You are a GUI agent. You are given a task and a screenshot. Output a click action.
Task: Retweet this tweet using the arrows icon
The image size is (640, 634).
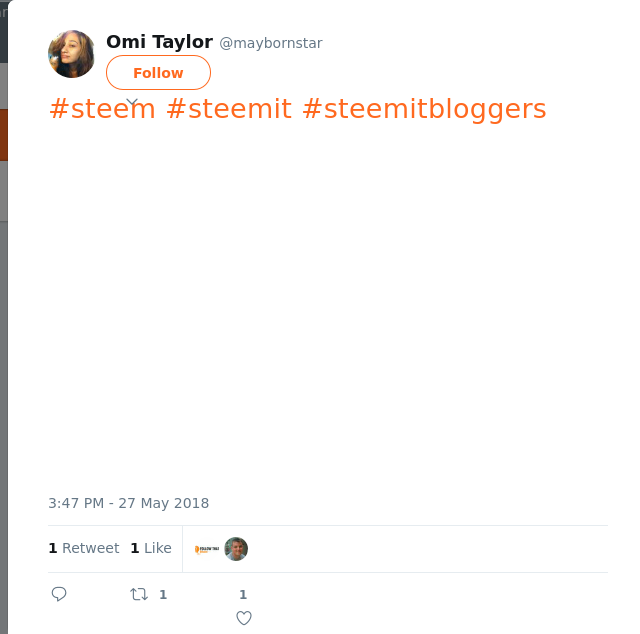pyautogui.click(x=139, y=594)
